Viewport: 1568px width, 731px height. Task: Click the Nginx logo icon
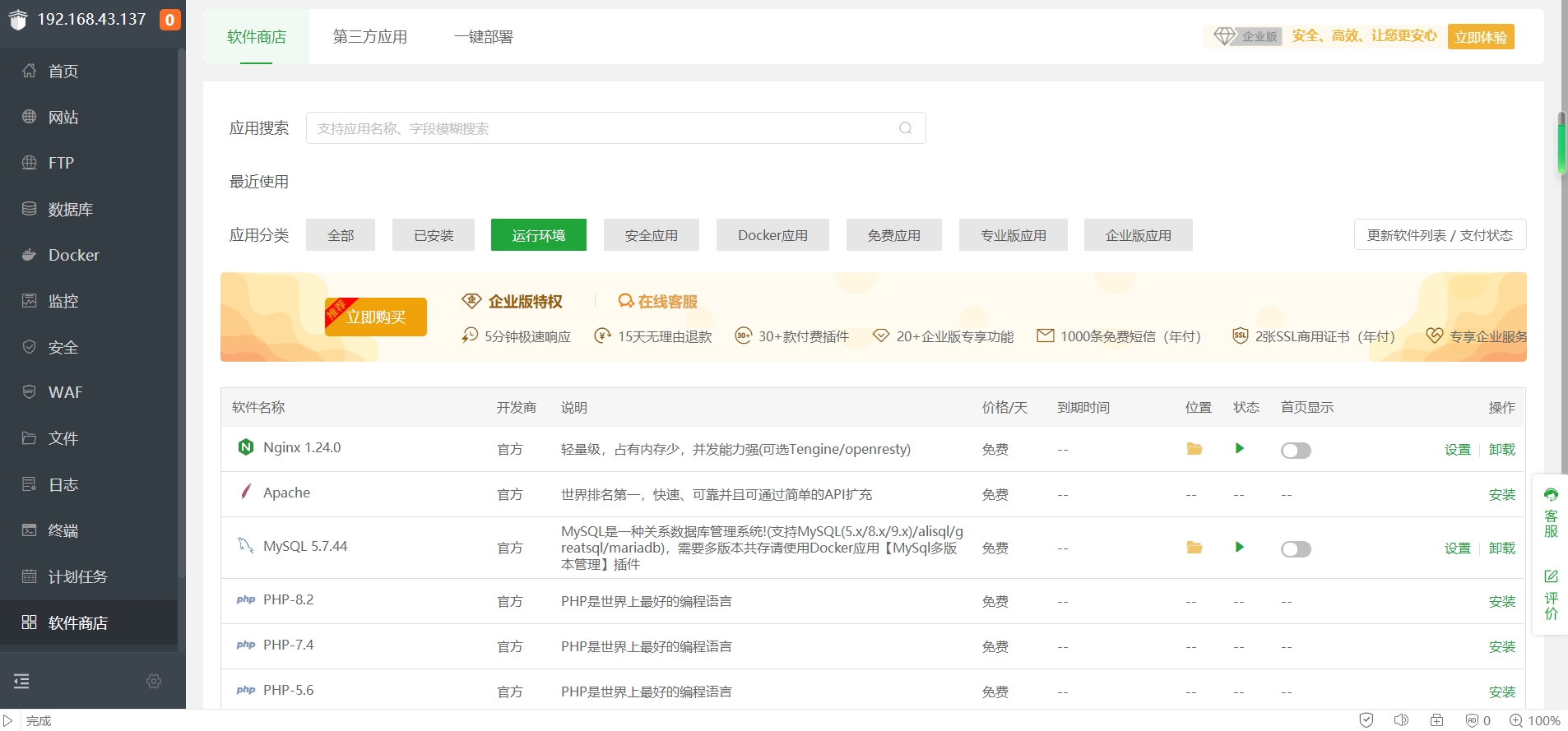246,447
